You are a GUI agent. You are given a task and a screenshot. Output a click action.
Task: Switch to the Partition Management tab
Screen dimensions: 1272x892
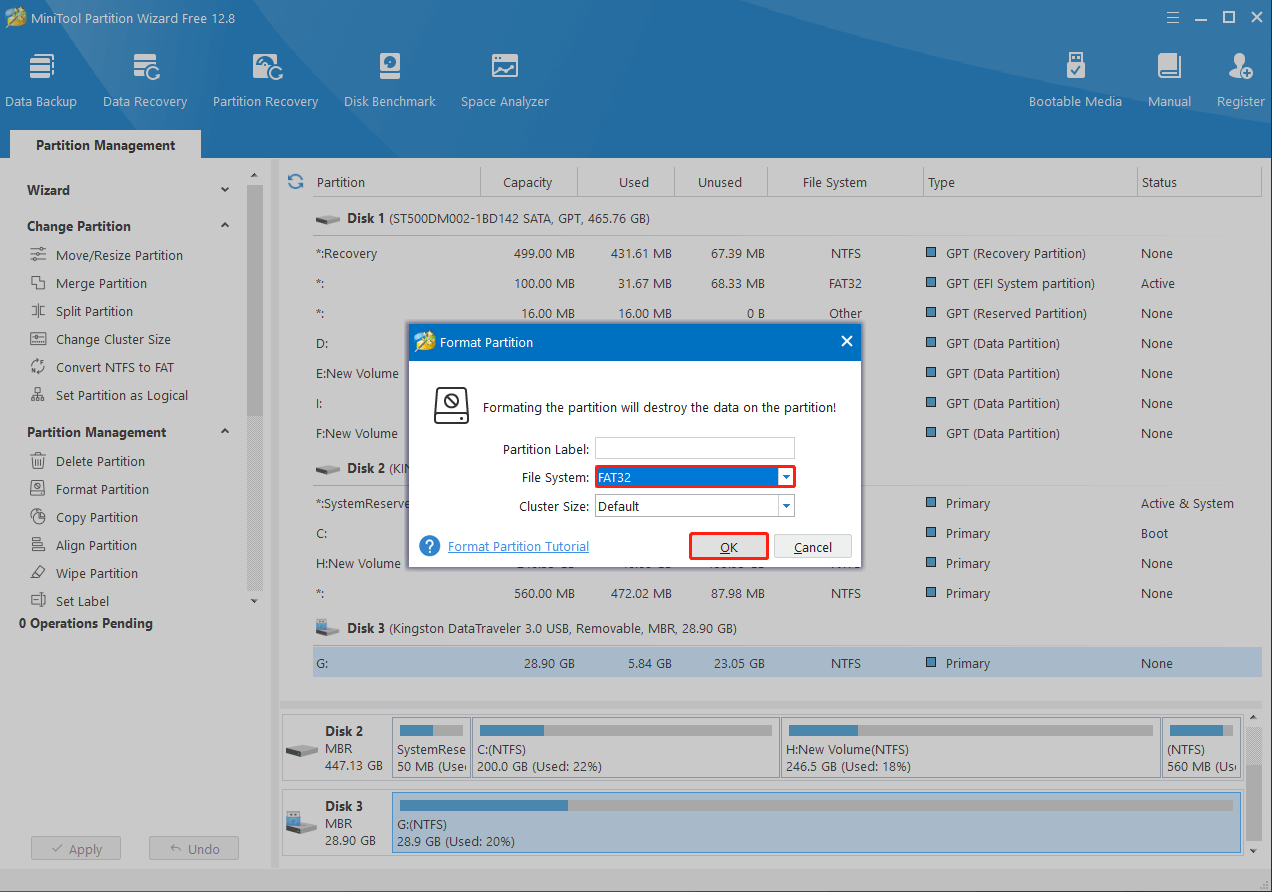point(105,145)
